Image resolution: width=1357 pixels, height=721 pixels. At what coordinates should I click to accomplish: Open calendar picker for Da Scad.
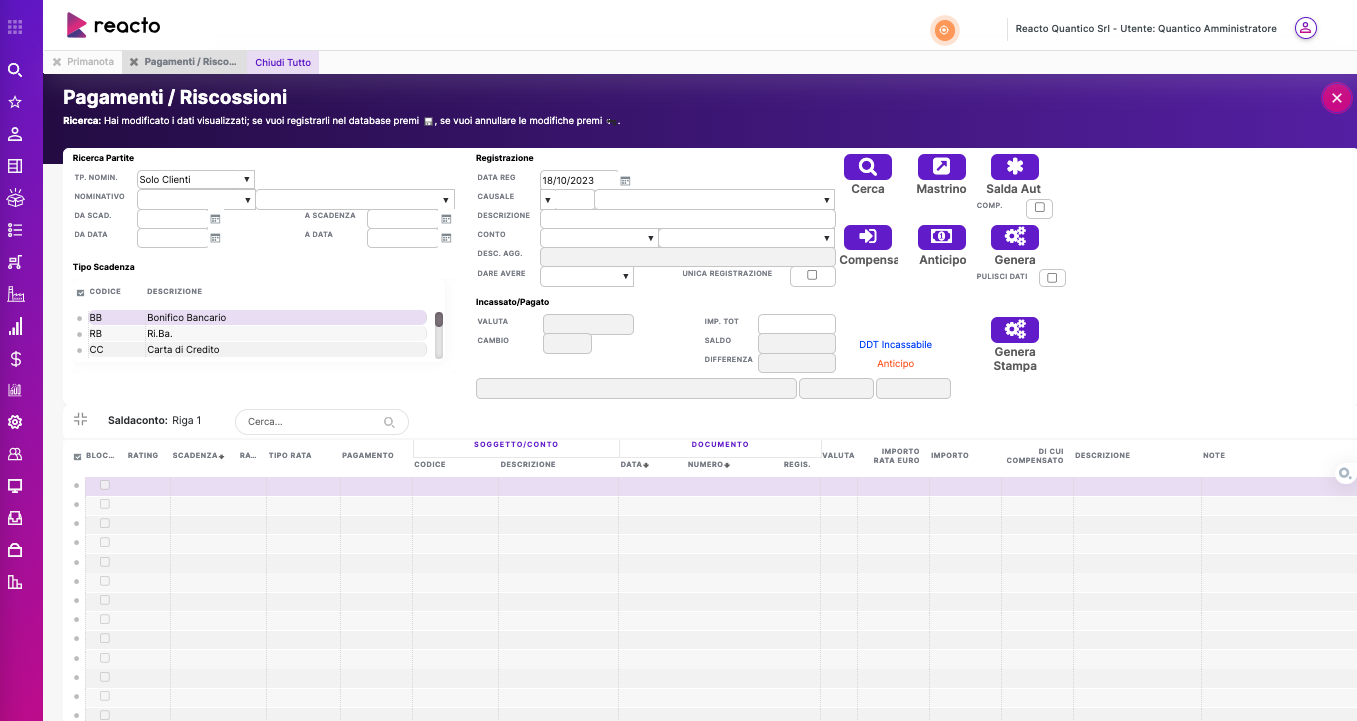pos(215,219)
